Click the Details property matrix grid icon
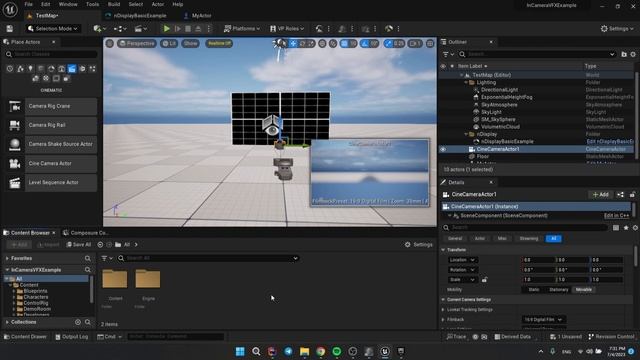Screen dimensions: 640x360 coord(616,227)
